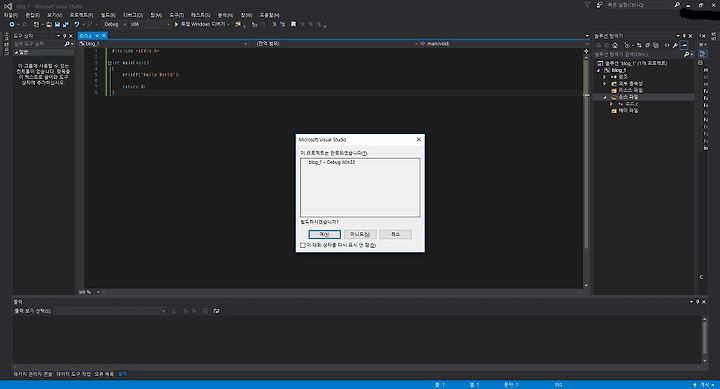Click 예(Y) in the build dialog
Image resolution: width=720 pixels, height=389 pixels.
324,234
